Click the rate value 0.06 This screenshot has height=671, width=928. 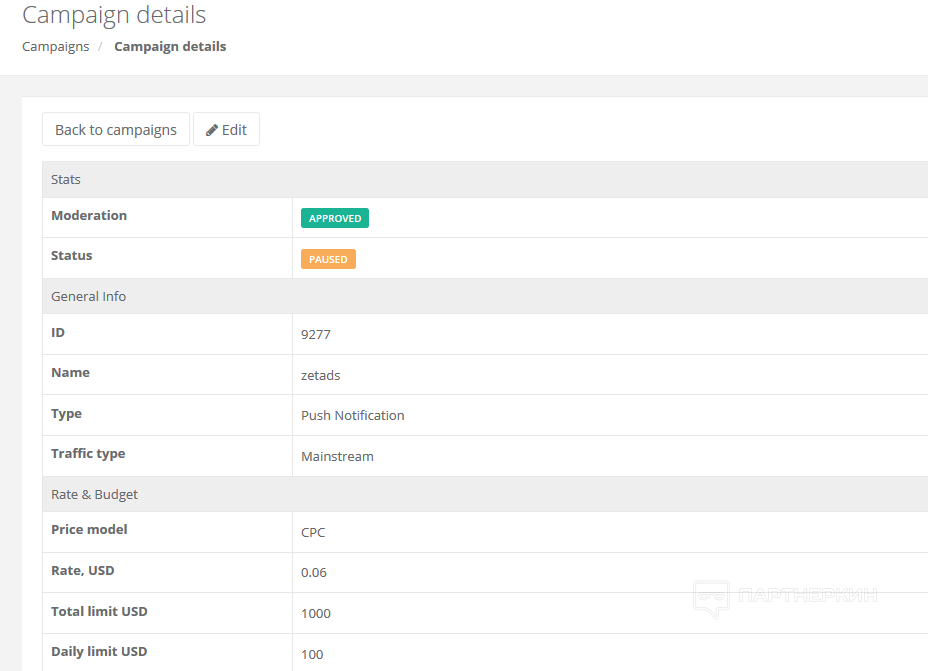click(314, 573)
